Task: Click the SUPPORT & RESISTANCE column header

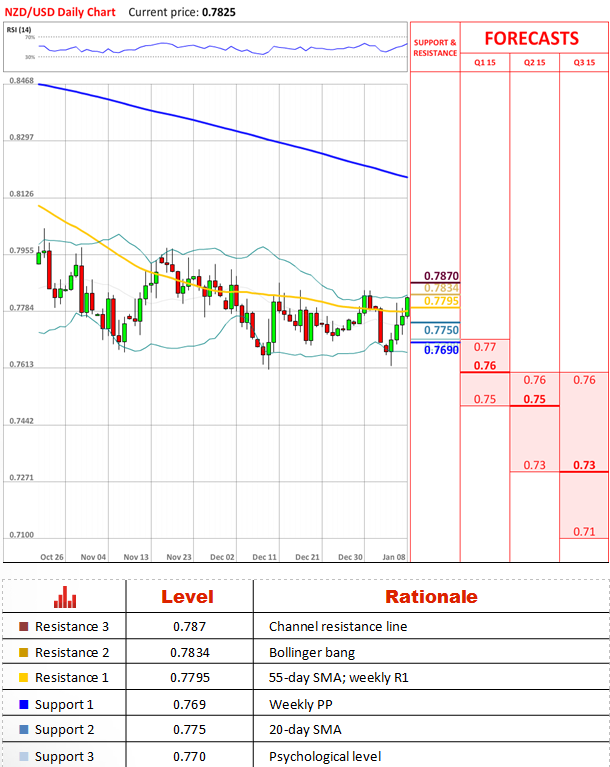Action: 435,48
